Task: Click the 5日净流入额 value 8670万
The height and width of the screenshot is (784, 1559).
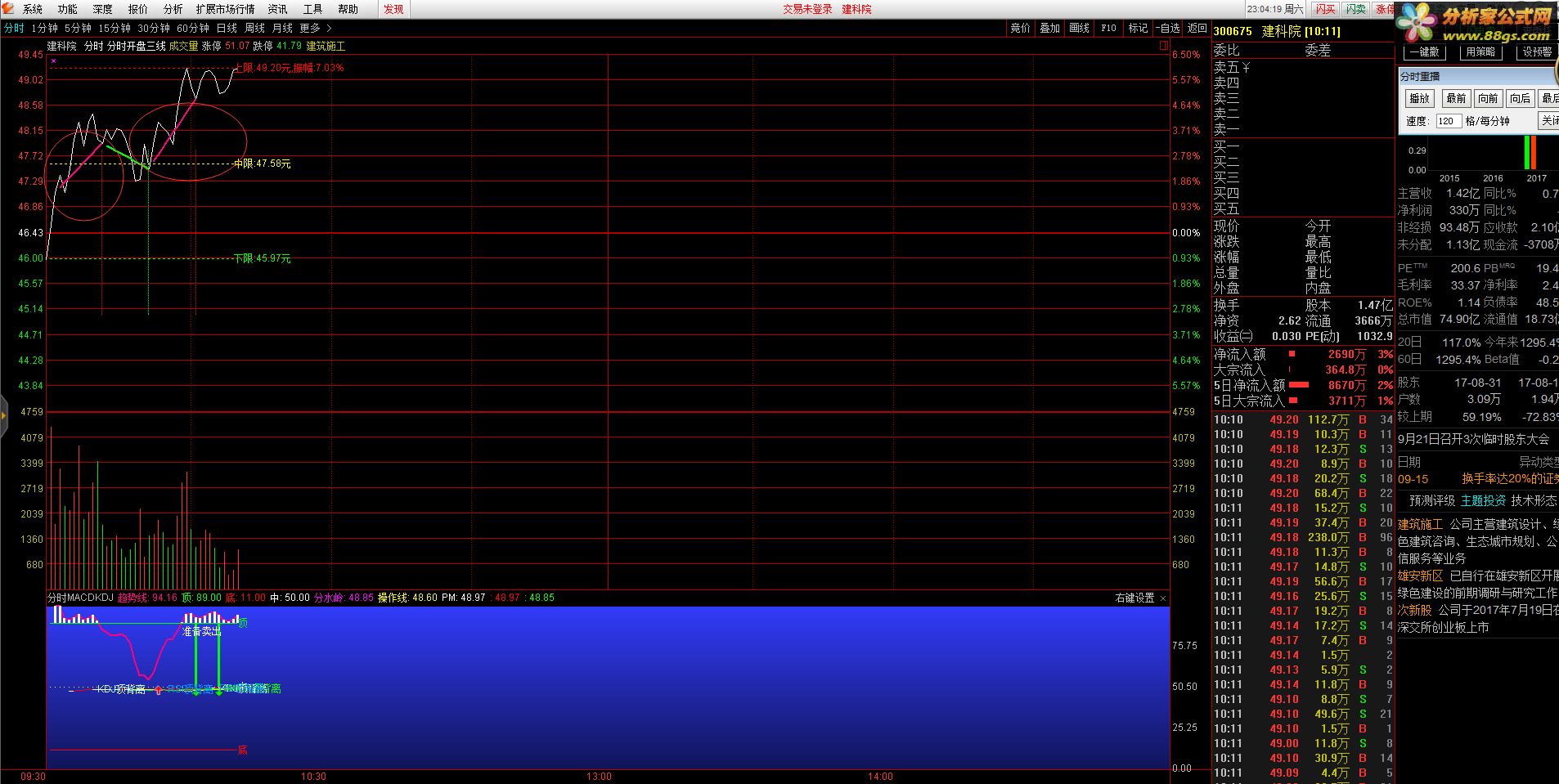Action: pos(1346,385)
